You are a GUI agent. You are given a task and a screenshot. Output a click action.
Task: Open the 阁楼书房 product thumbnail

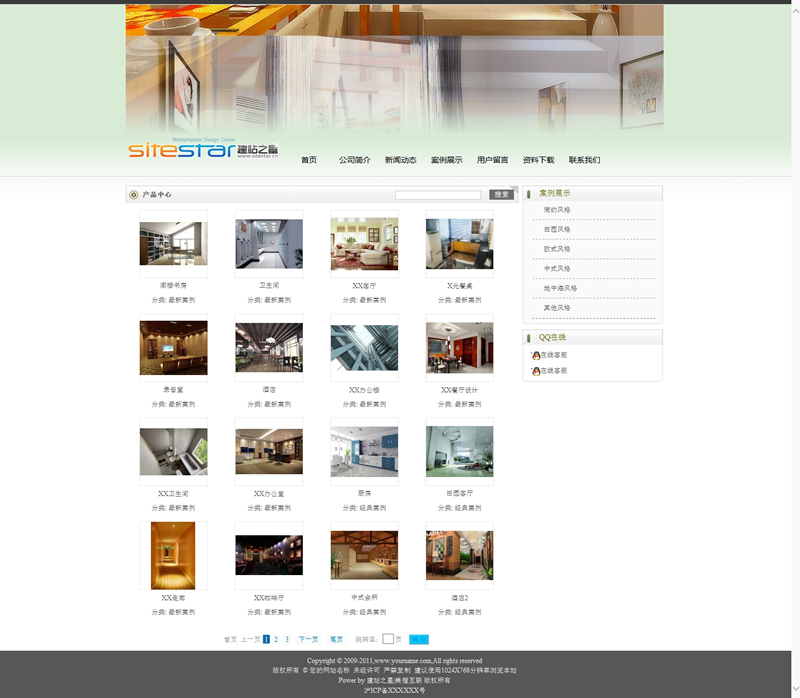(x=173, y=244)
